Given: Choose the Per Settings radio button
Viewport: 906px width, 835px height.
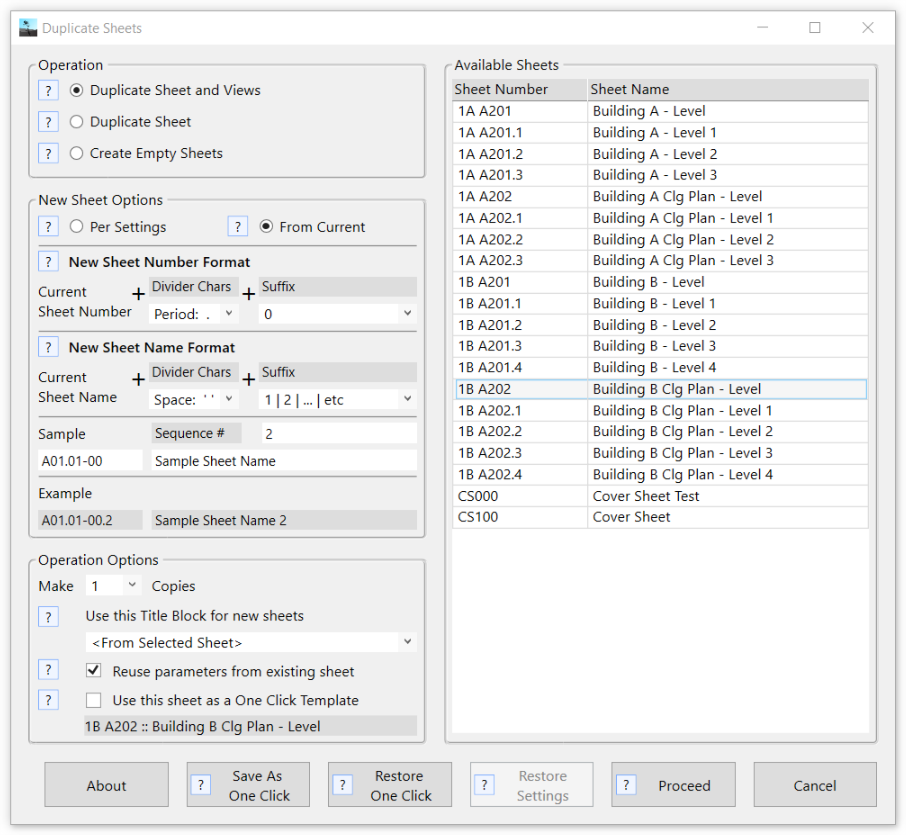Looking at the screenshot, I should [77, 227].
